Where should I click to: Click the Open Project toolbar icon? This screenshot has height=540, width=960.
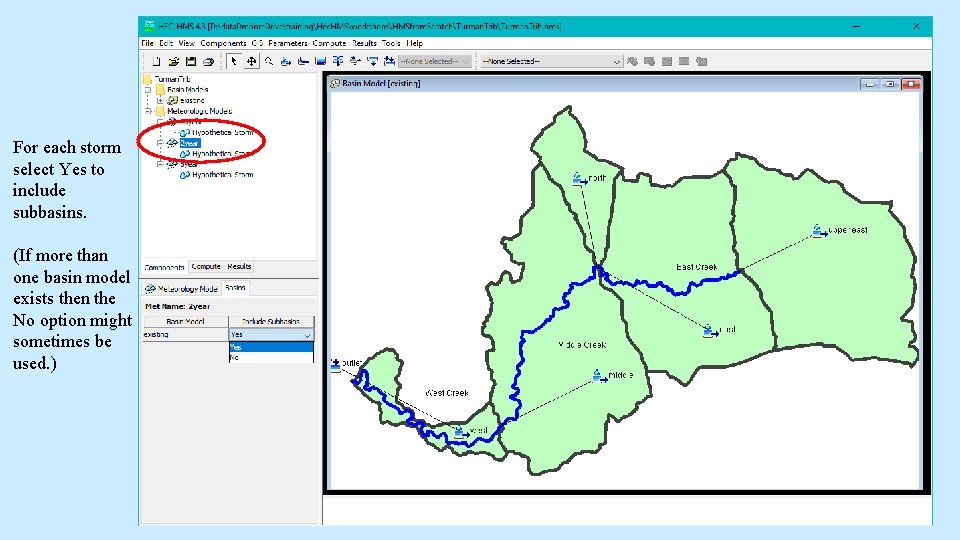pos(174,61)
